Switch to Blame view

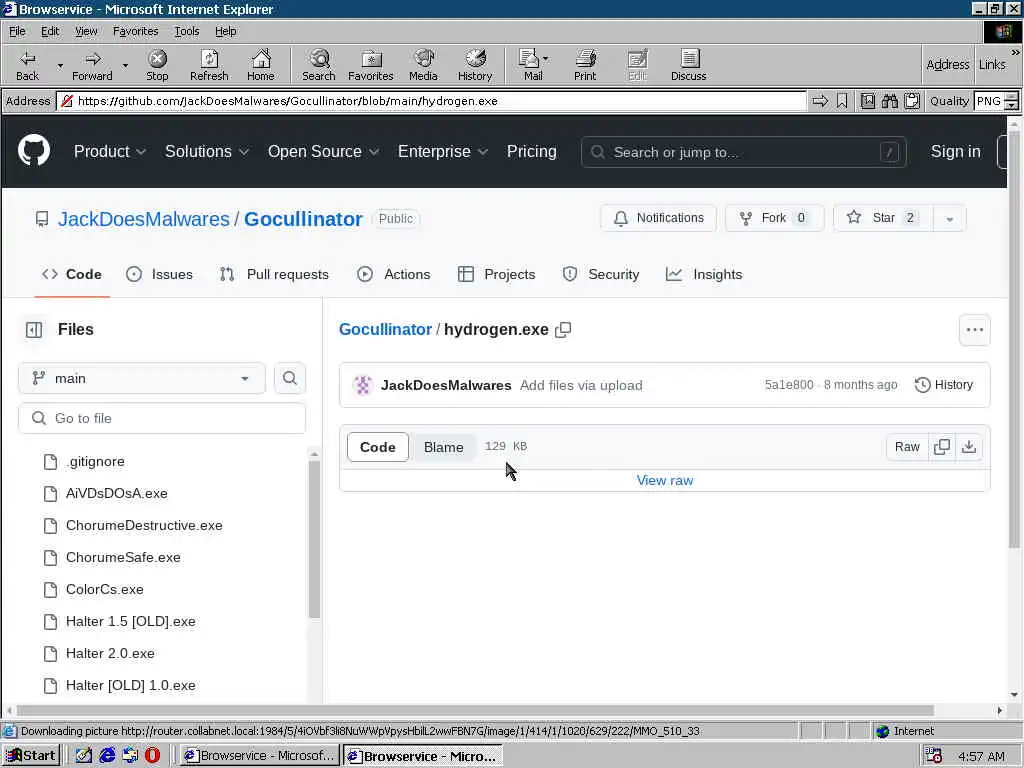[x=443, y=447]
